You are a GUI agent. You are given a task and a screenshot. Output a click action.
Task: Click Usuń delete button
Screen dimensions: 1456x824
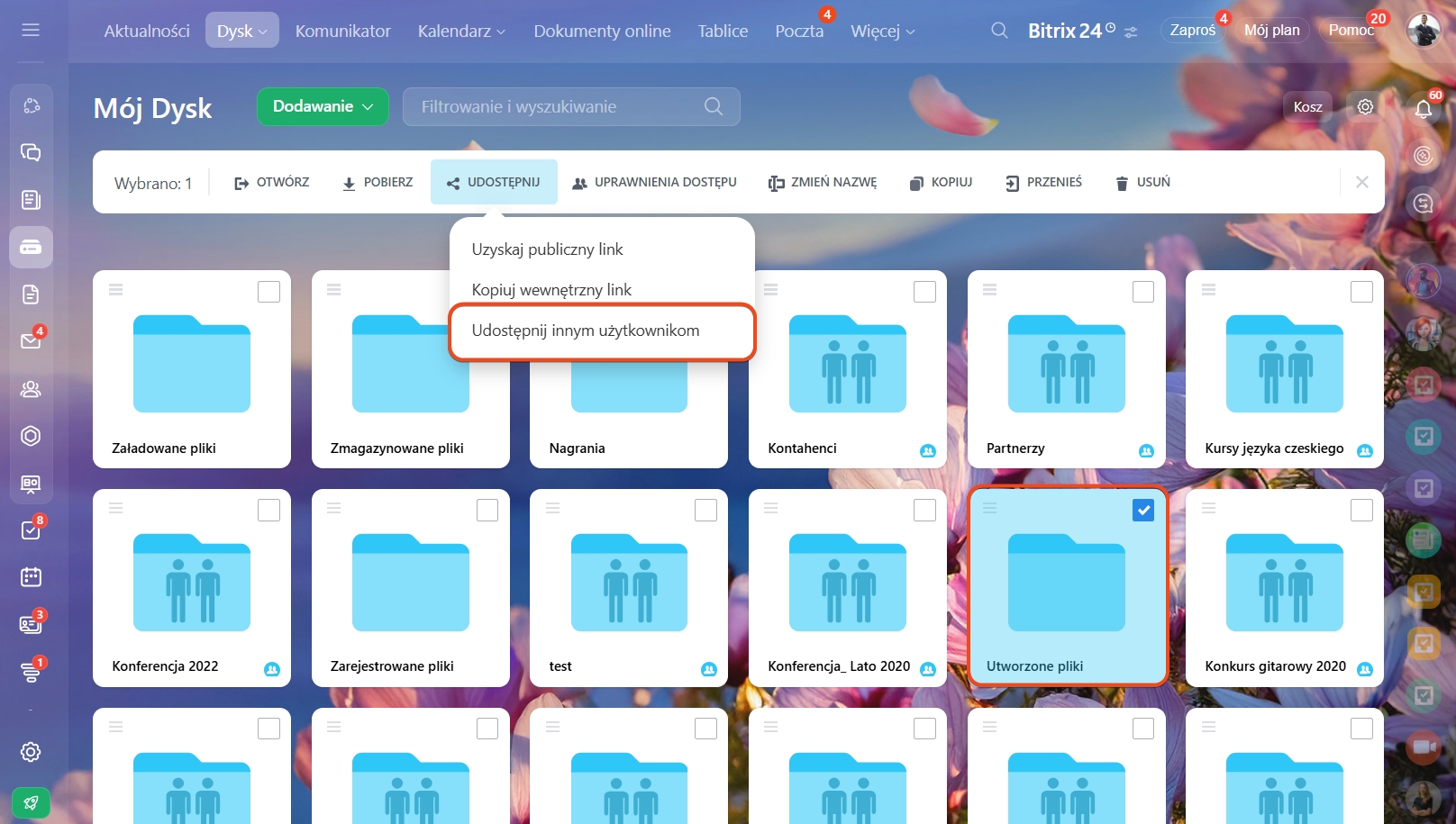pyautogui.click(x=1143, y=182)
